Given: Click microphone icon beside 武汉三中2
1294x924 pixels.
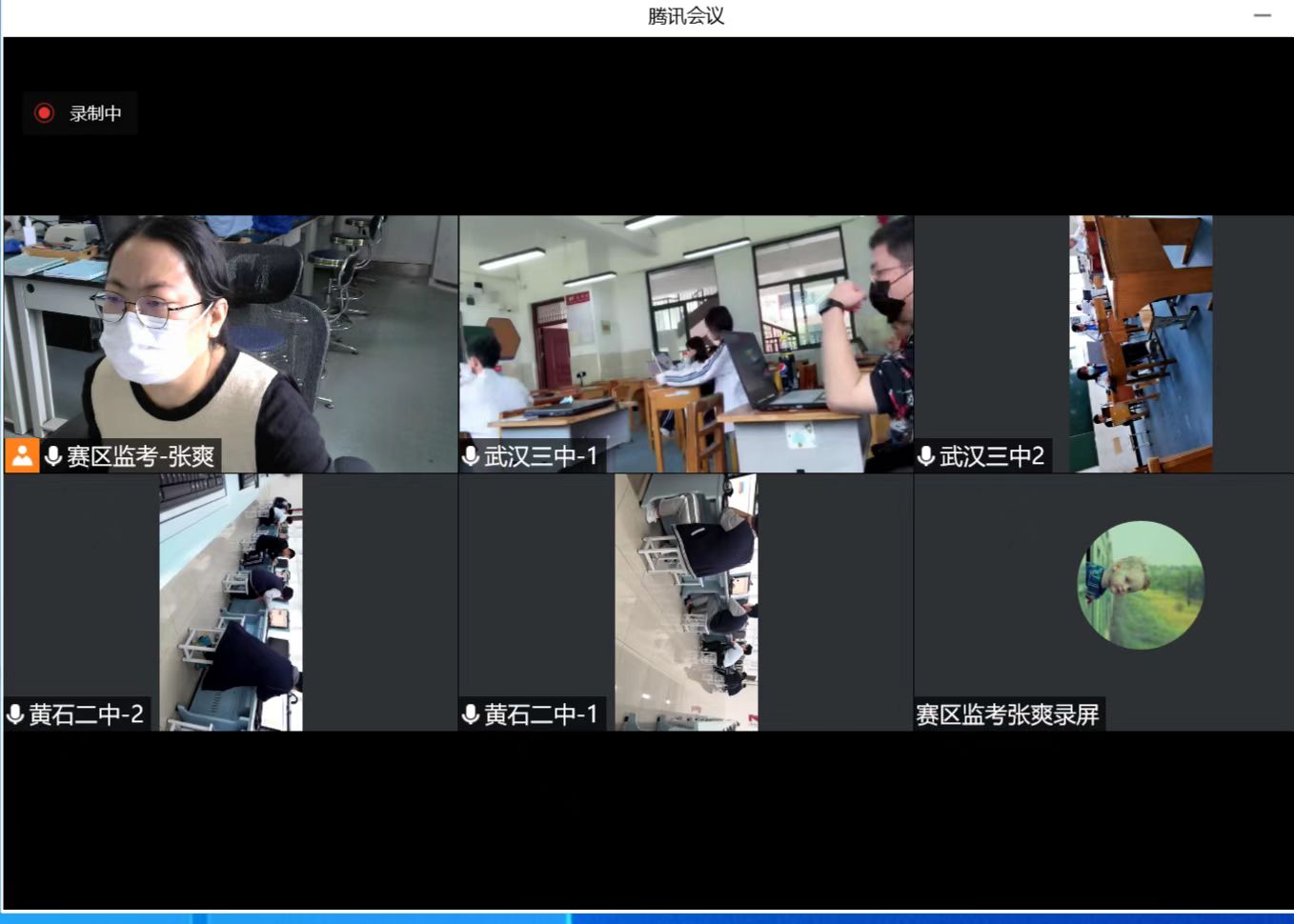Looking at the screenshot, I should (x=926, y=456).
